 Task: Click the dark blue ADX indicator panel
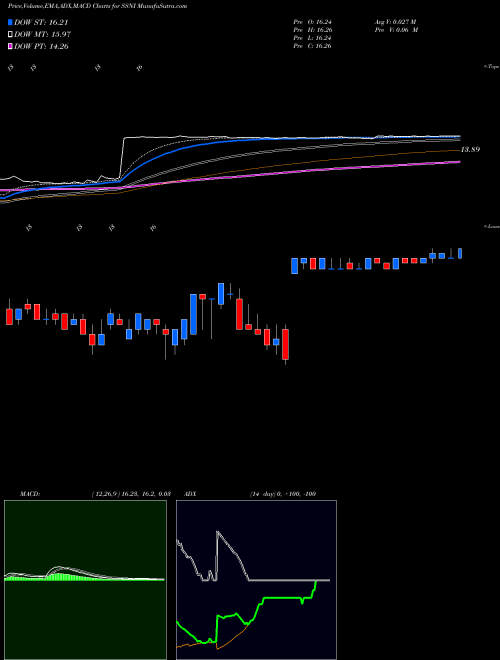click(x=256, y=580)
